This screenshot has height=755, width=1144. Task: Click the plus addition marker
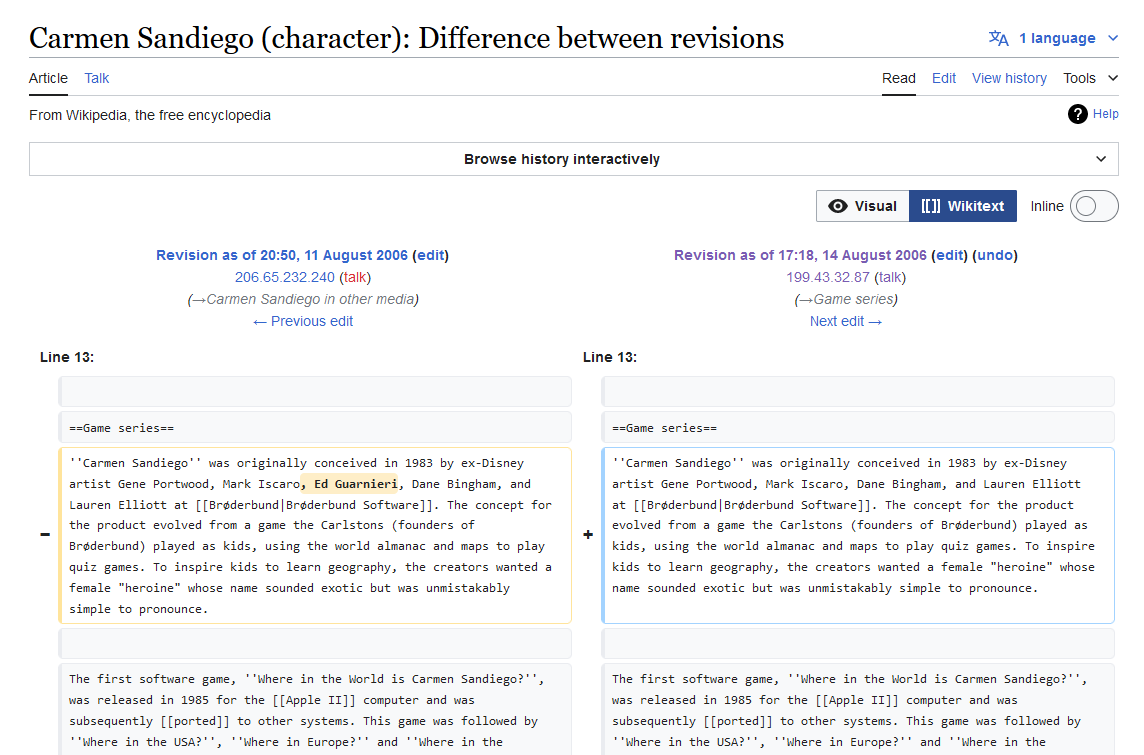[x=588, y=535]
